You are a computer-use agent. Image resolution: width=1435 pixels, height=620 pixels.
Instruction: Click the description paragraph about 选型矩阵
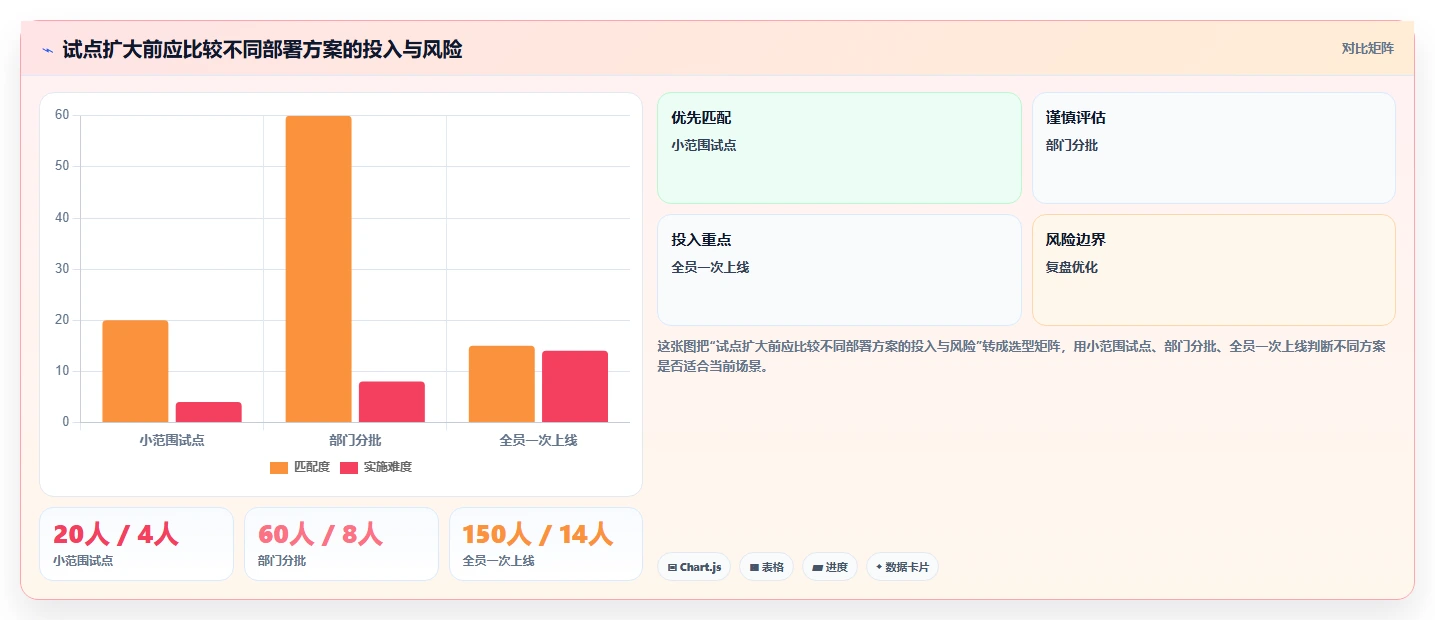(x=1021, y=356)
